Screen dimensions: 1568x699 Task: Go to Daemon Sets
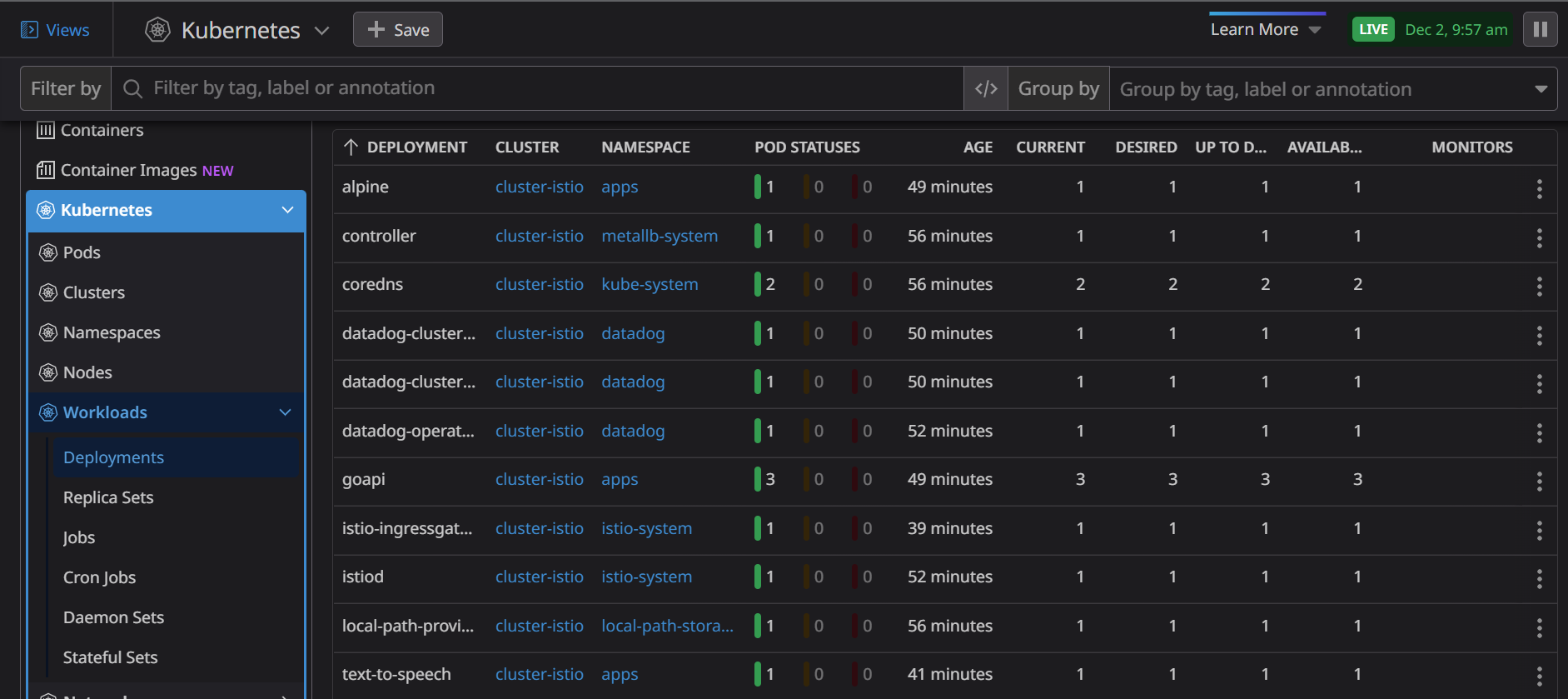click(x=113, y=617)
